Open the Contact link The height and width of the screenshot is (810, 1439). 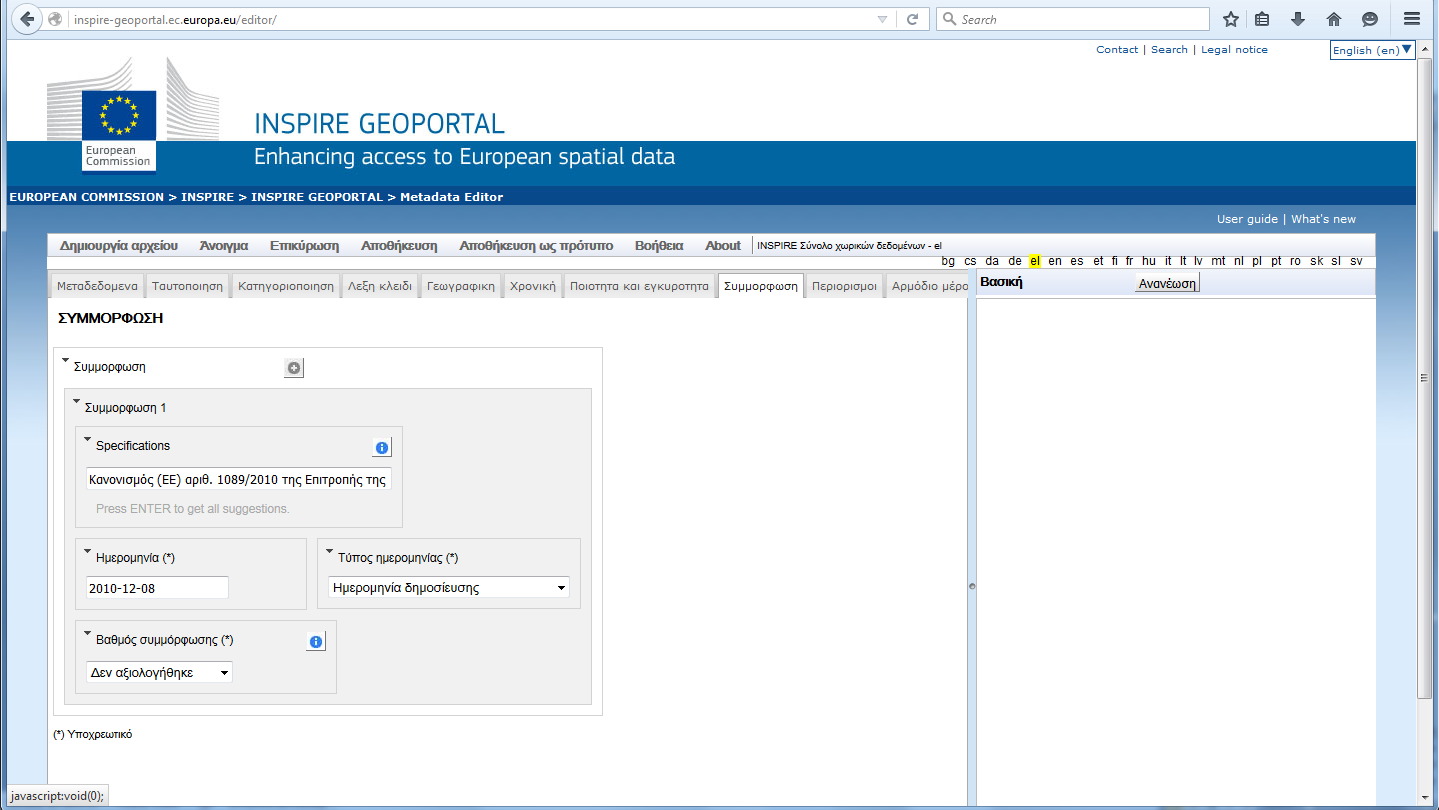[x=1117, y=49]
